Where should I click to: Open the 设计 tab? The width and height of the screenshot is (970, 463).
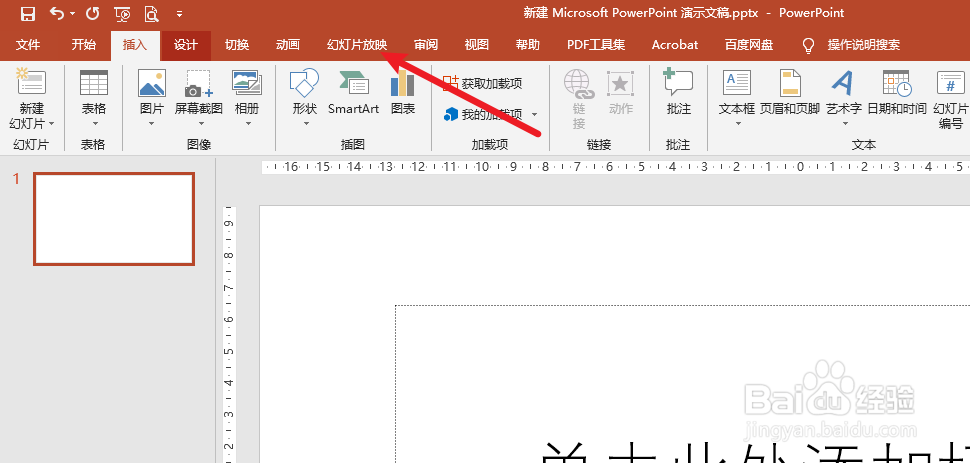tap(186, 45)
